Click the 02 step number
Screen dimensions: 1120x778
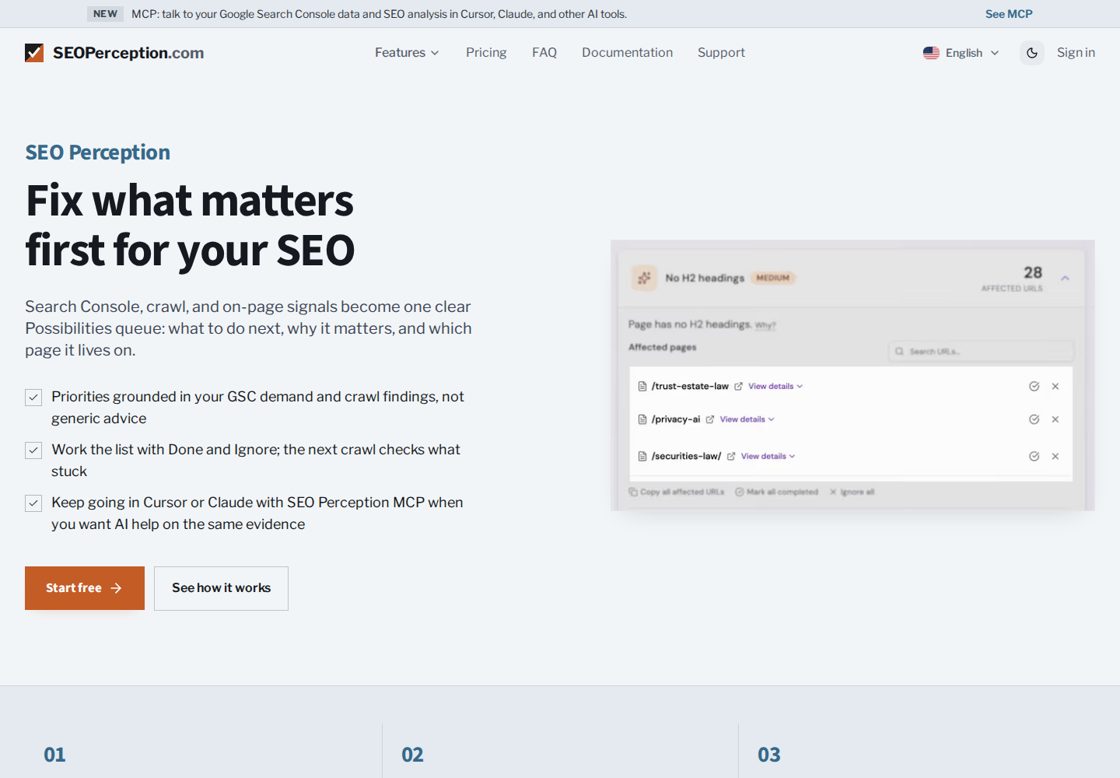pyautogui.click(x=412, y=755)
